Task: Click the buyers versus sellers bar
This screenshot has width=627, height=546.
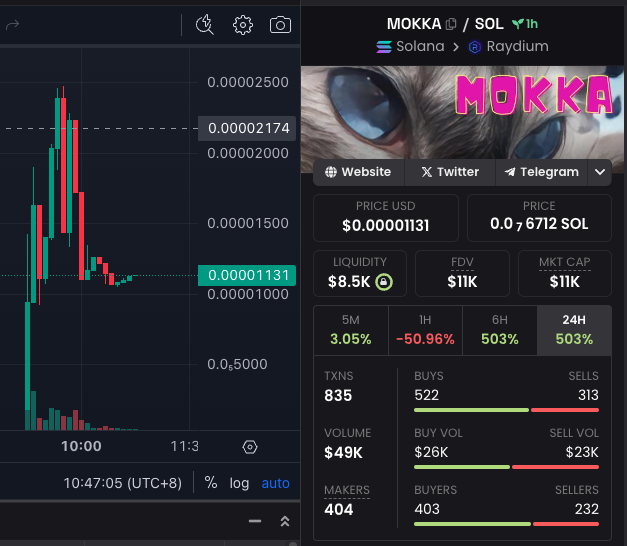Action: pos(506,524)
